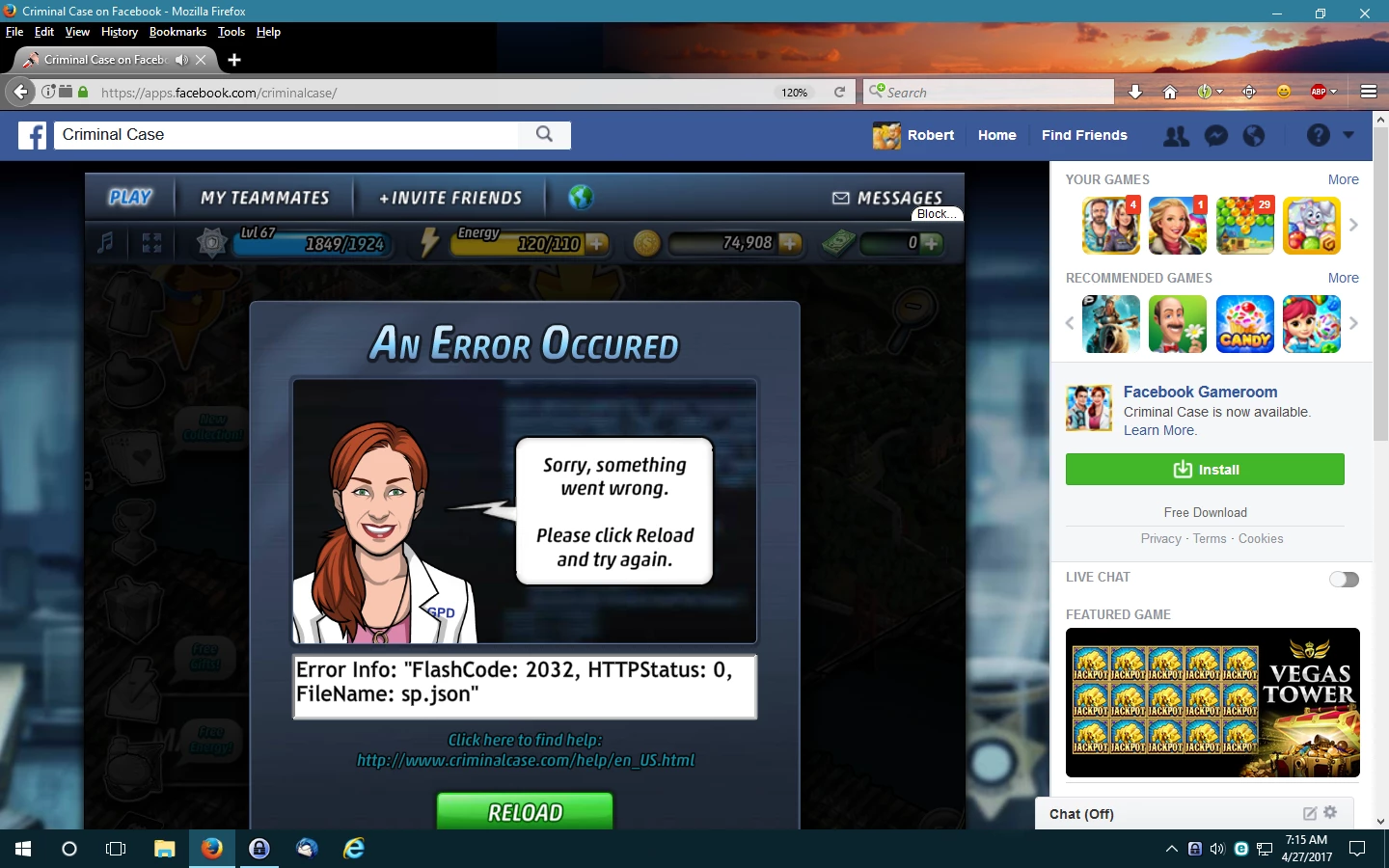1389x868 pixels.
Task: Open the CANDY game thumbnail
Action: pyautogui.click(x=1244, y=323)
